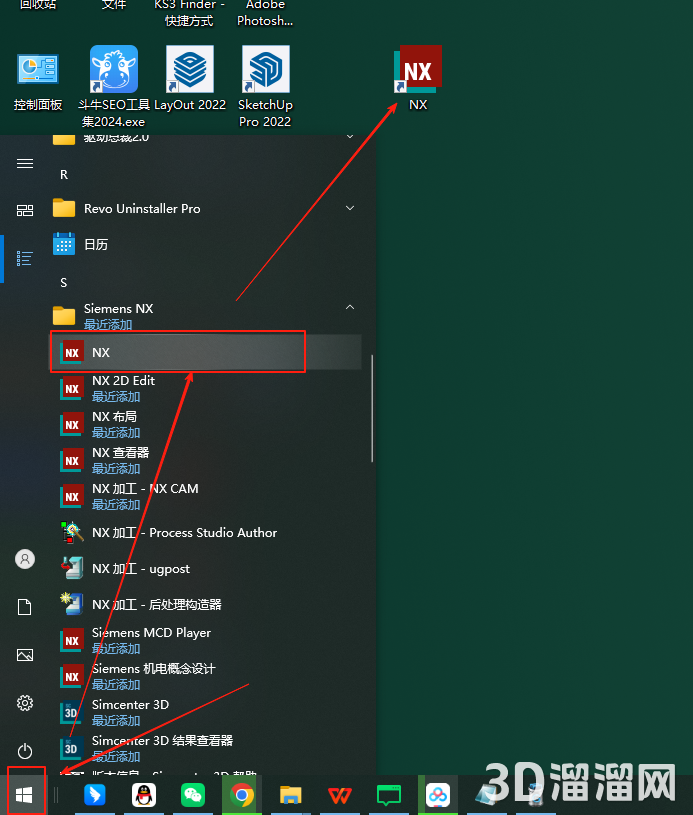Screen dimensions: 693x815
Task: Expand the Start menu hamburger navigation
Action: (x=25, y=164)
